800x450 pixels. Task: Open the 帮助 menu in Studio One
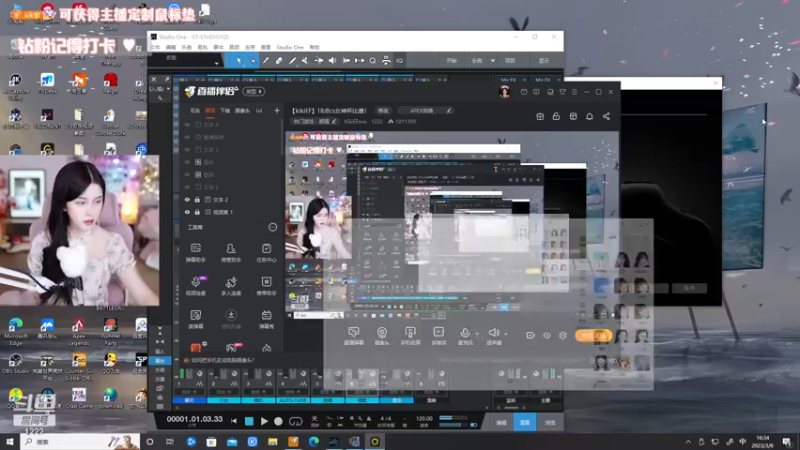315,47
